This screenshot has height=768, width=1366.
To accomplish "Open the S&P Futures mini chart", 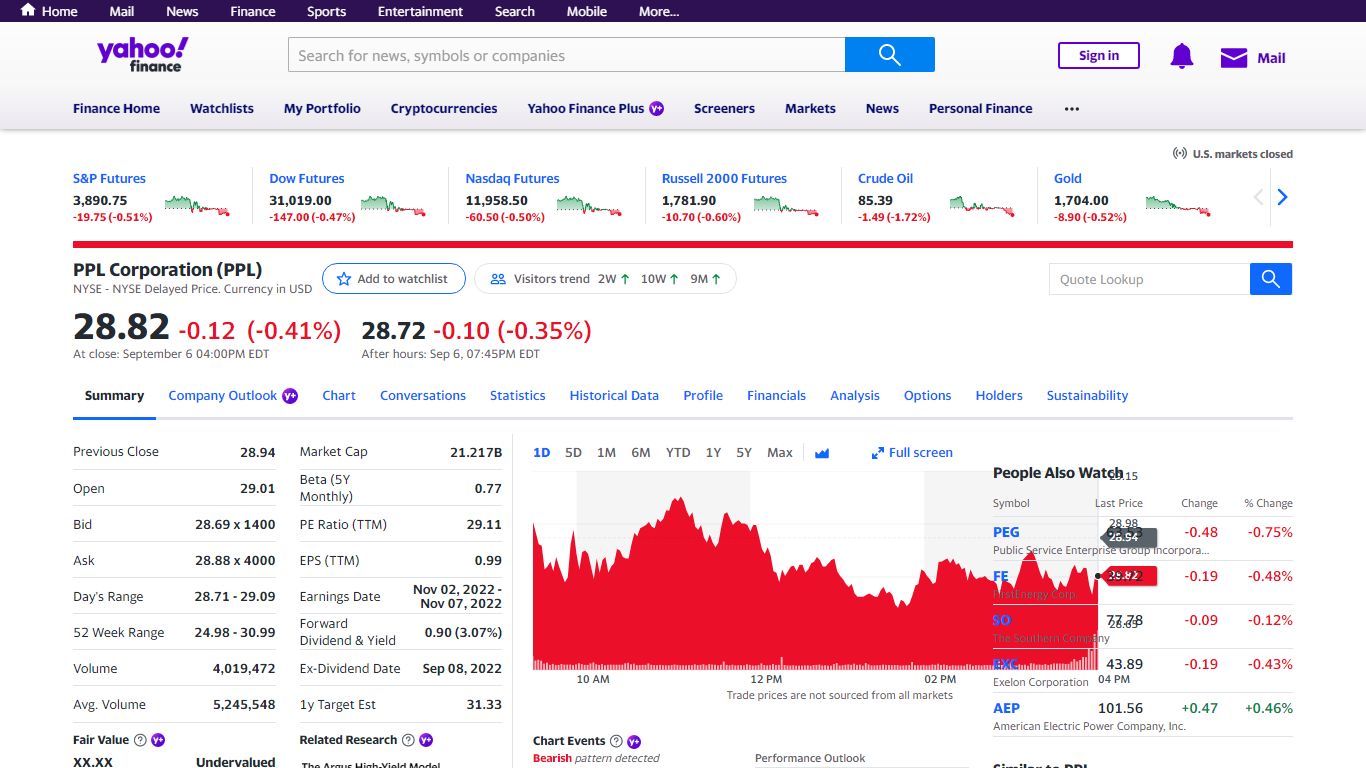I will pyautogui.click(x=197, y=206).
